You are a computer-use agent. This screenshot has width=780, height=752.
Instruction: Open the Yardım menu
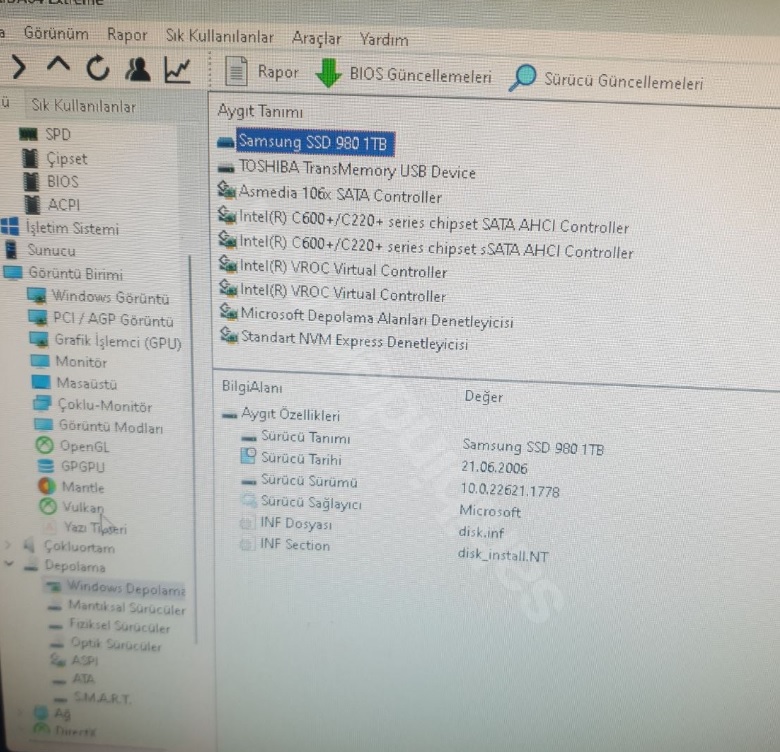(x=384, y=40)
